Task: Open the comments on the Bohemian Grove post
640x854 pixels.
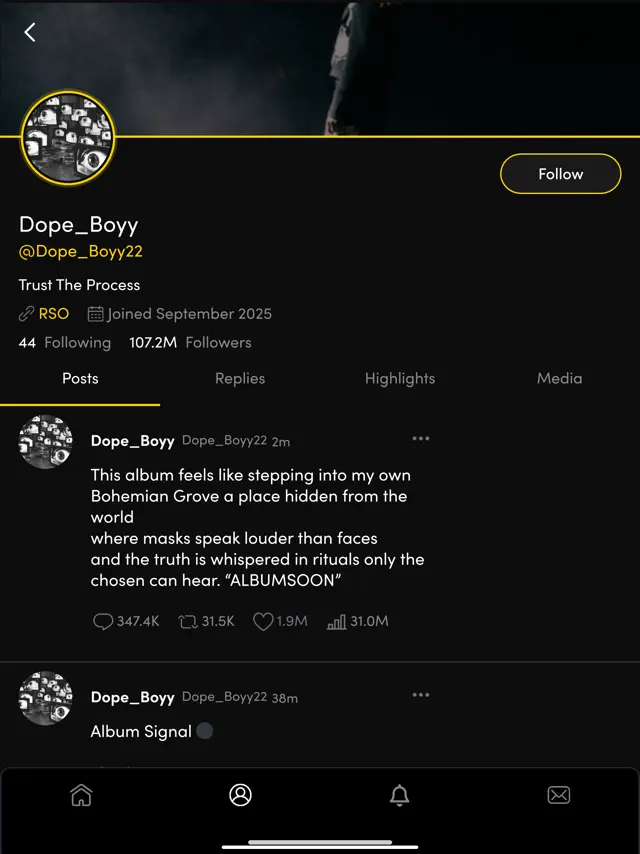Action: tap(103, 621)
